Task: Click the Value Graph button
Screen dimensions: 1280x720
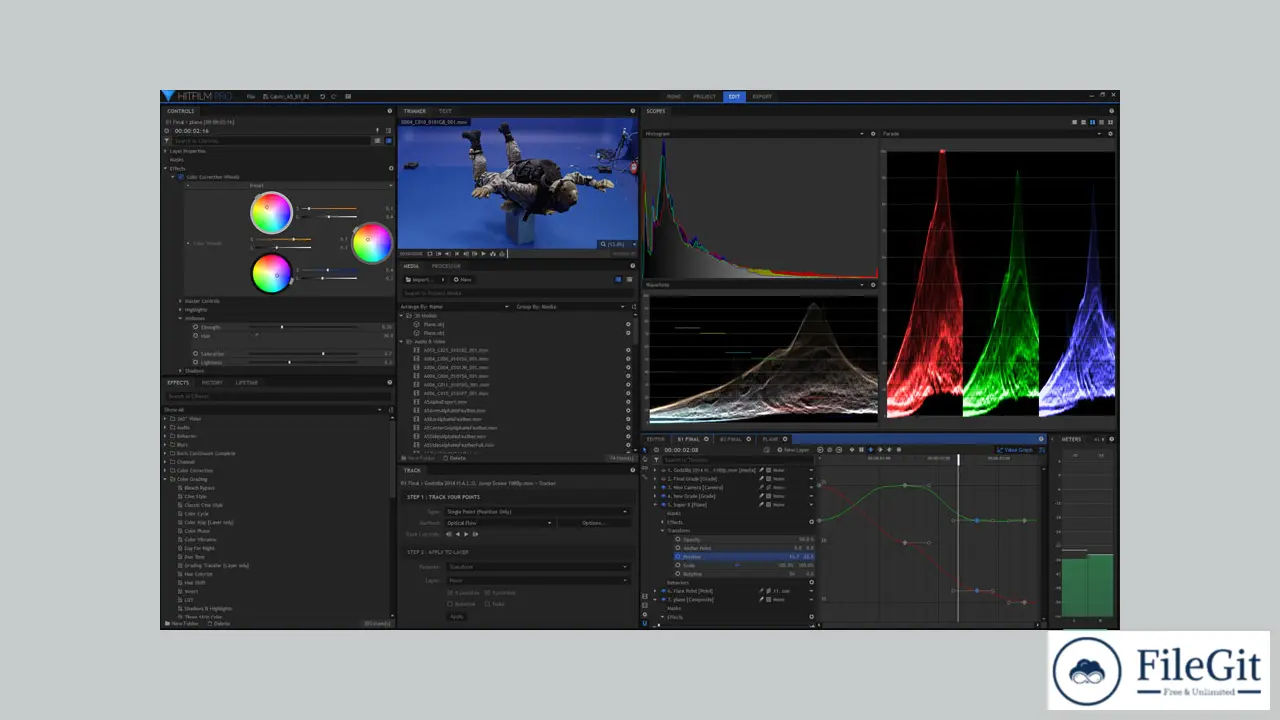Action: tap(1015, 450)
